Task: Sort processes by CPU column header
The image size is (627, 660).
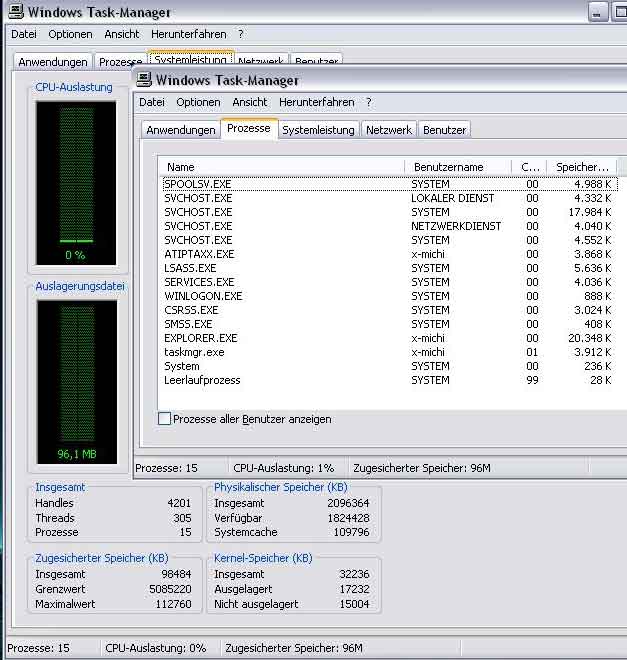Action: [x=529, y=167]
